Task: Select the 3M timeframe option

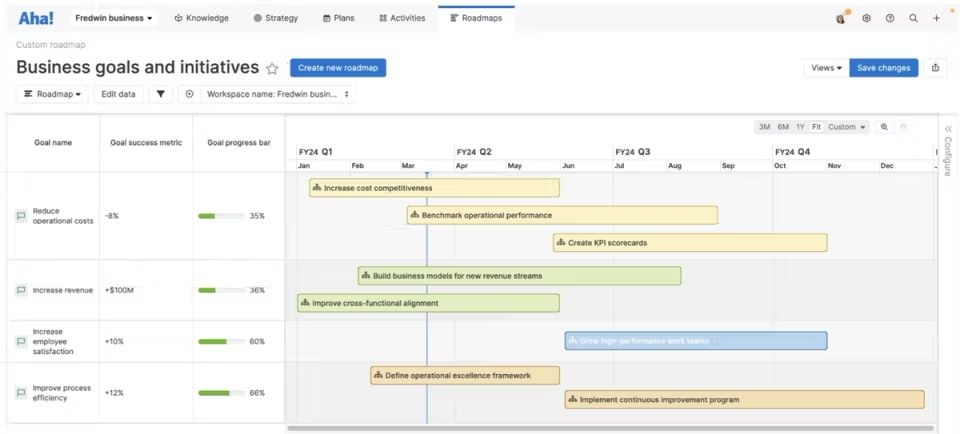Action: [764, 127]
